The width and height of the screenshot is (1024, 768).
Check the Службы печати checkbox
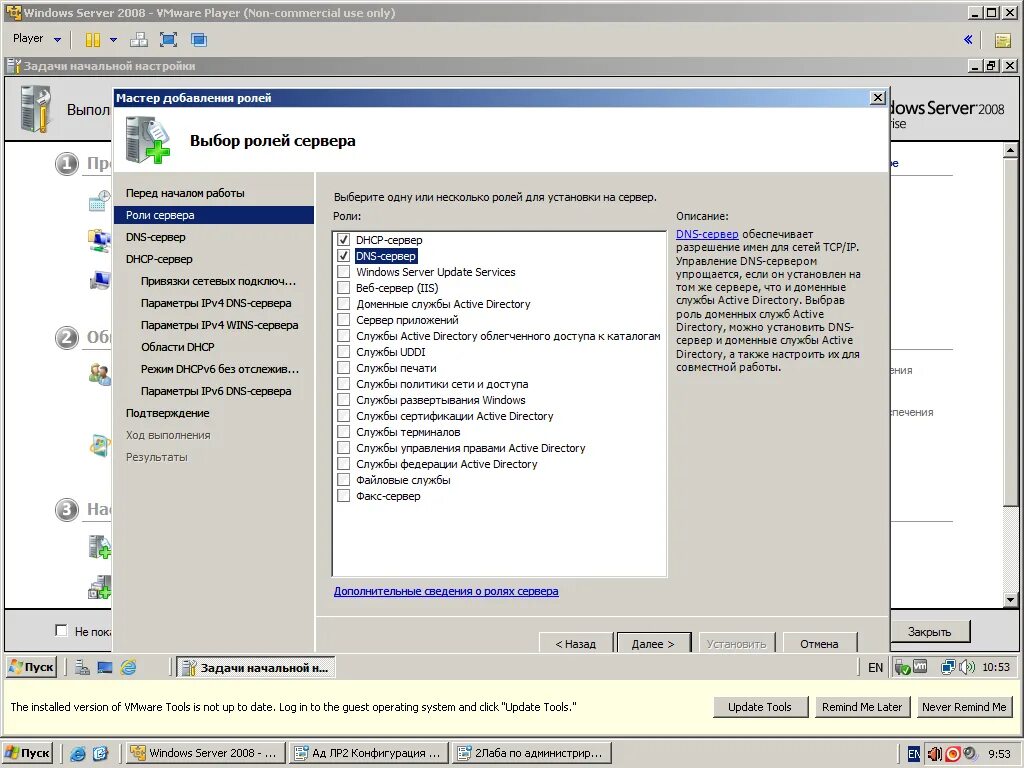tap(344, 368)
